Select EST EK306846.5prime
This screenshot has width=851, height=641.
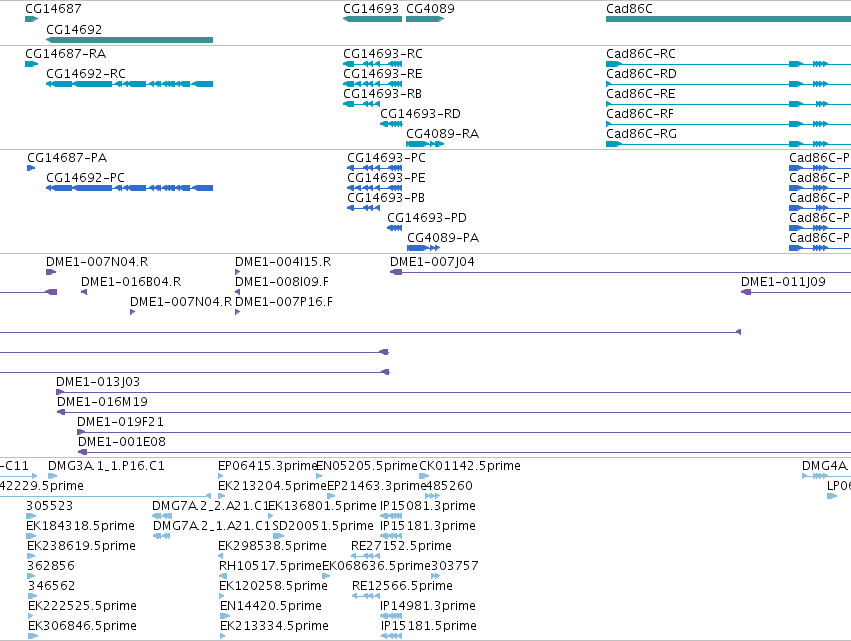tap(82, 627)
